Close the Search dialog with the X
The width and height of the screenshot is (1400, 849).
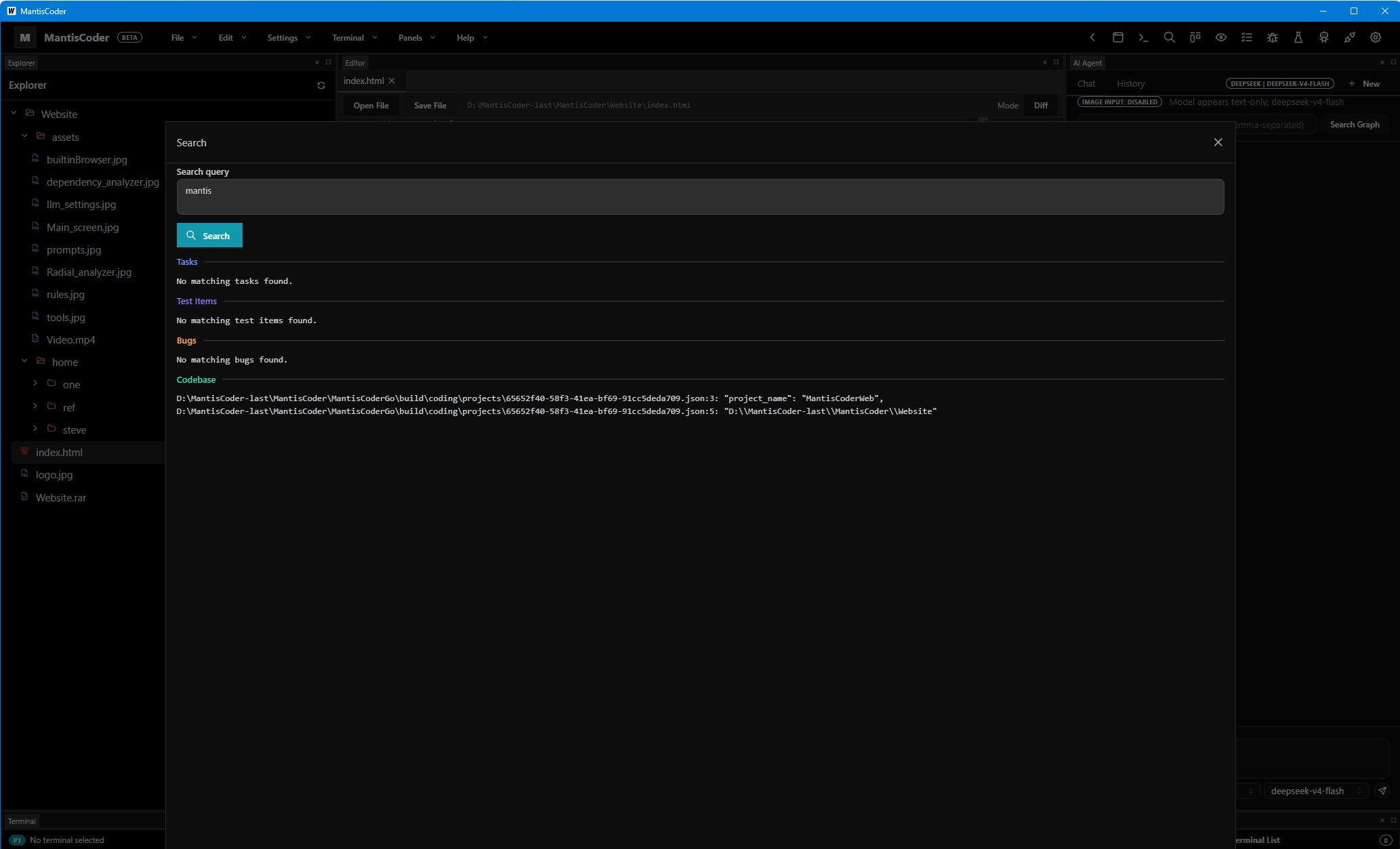[x=1218, y=142]
